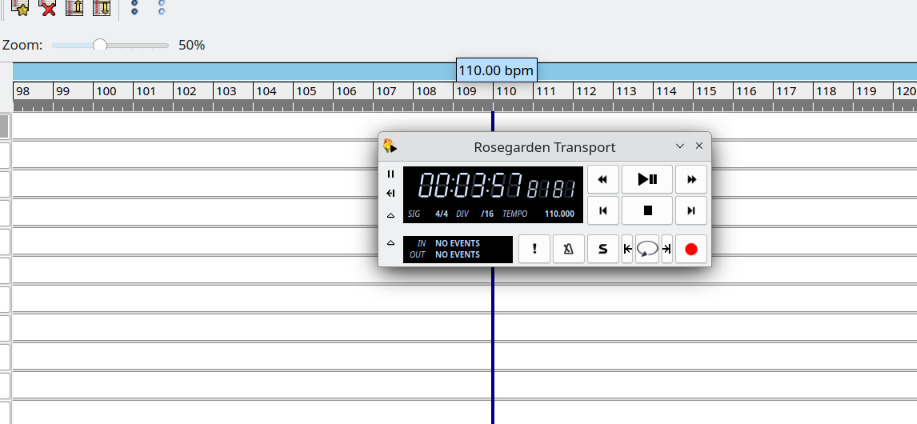
Task: Click bar 120 on the ruler
Action: click(x=905, y=91)
